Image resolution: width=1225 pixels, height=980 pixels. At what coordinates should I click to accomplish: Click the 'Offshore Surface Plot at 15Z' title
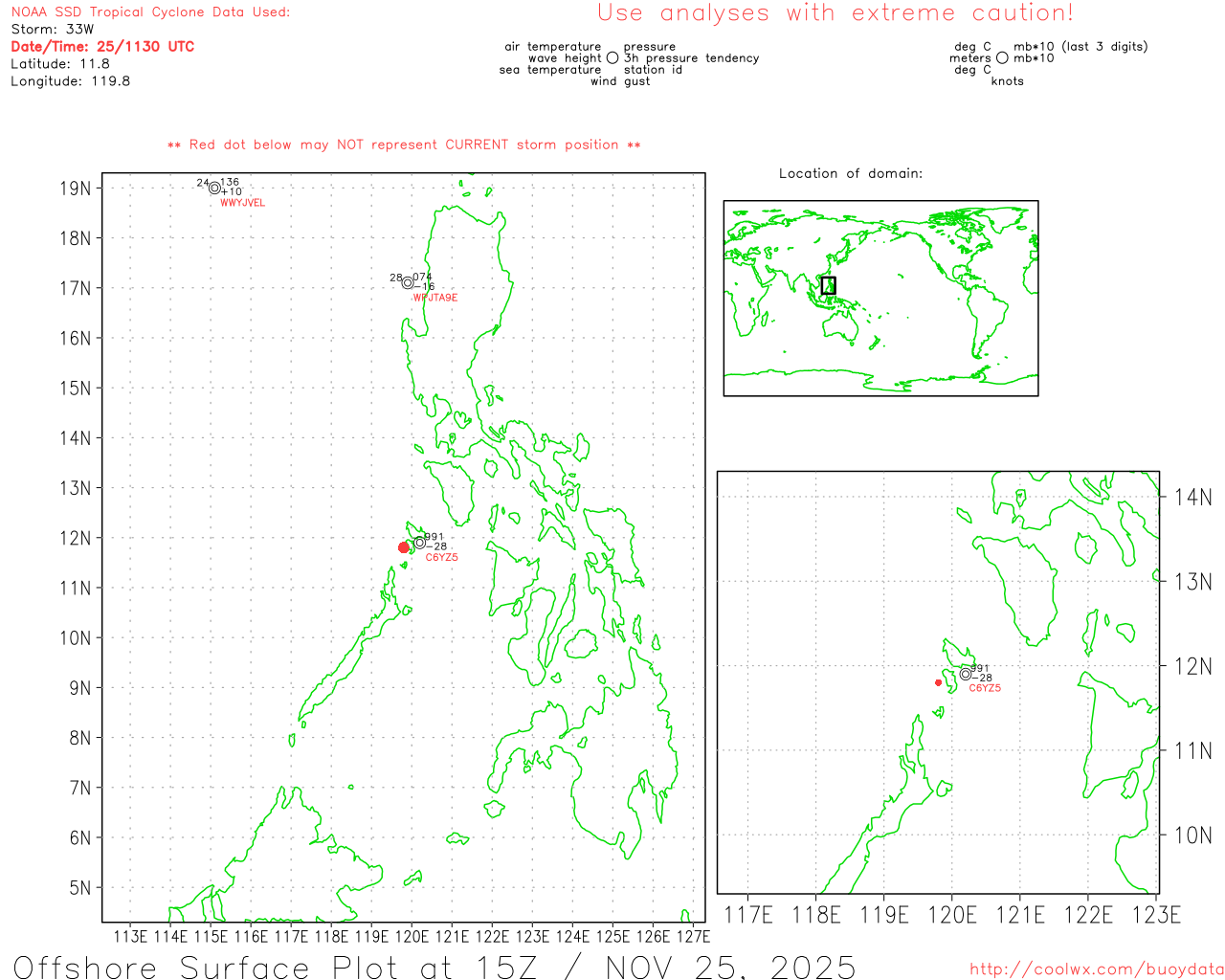(275, 967)
